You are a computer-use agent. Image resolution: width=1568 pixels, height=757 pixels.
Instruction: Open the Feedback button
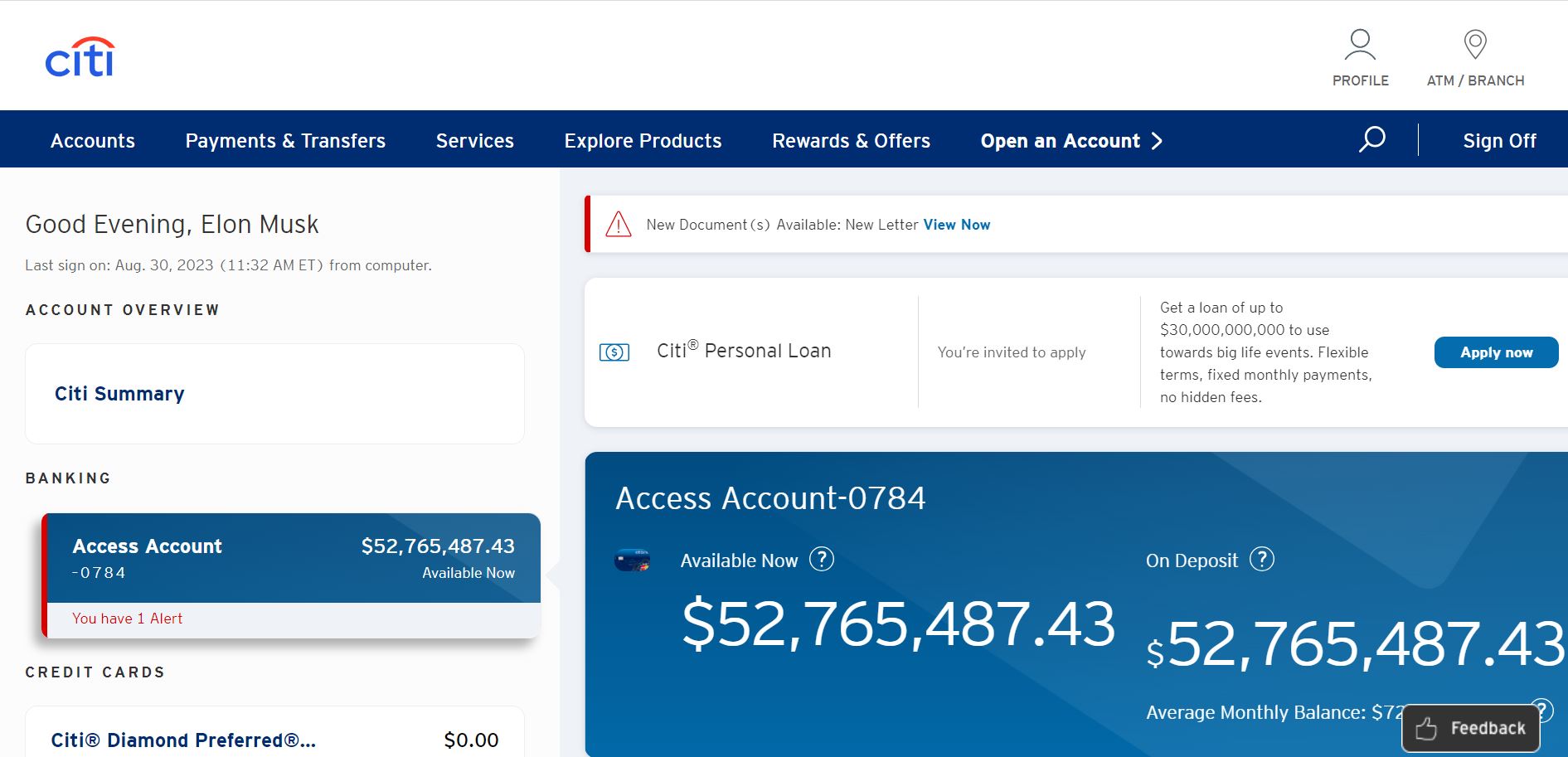(x=1471, y=728)
